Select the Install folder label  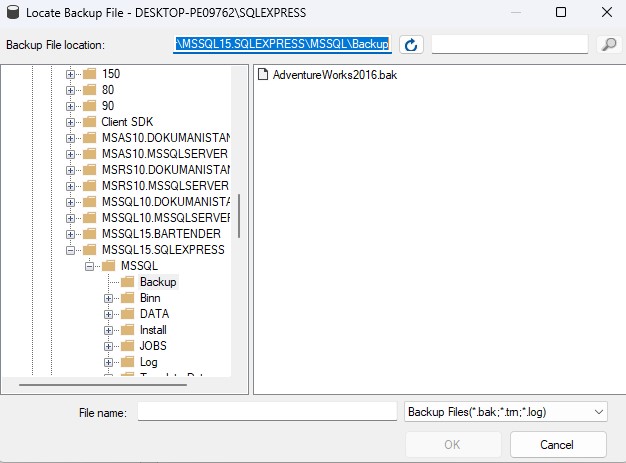point(153,330)
